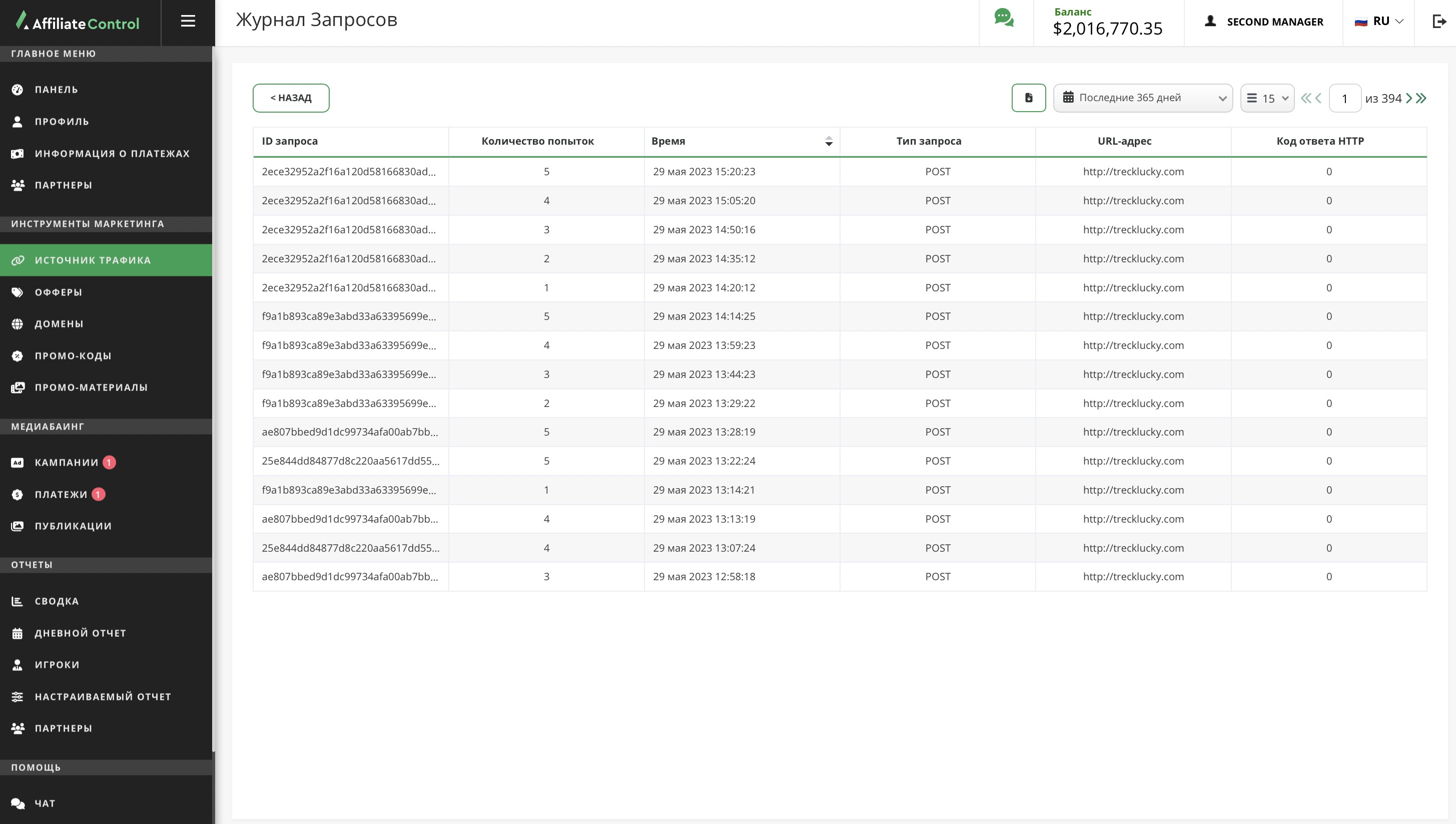Open Офферы in the sidebar
The height and width of the screenshot is (824, 1456).
(x=59, y=292)
